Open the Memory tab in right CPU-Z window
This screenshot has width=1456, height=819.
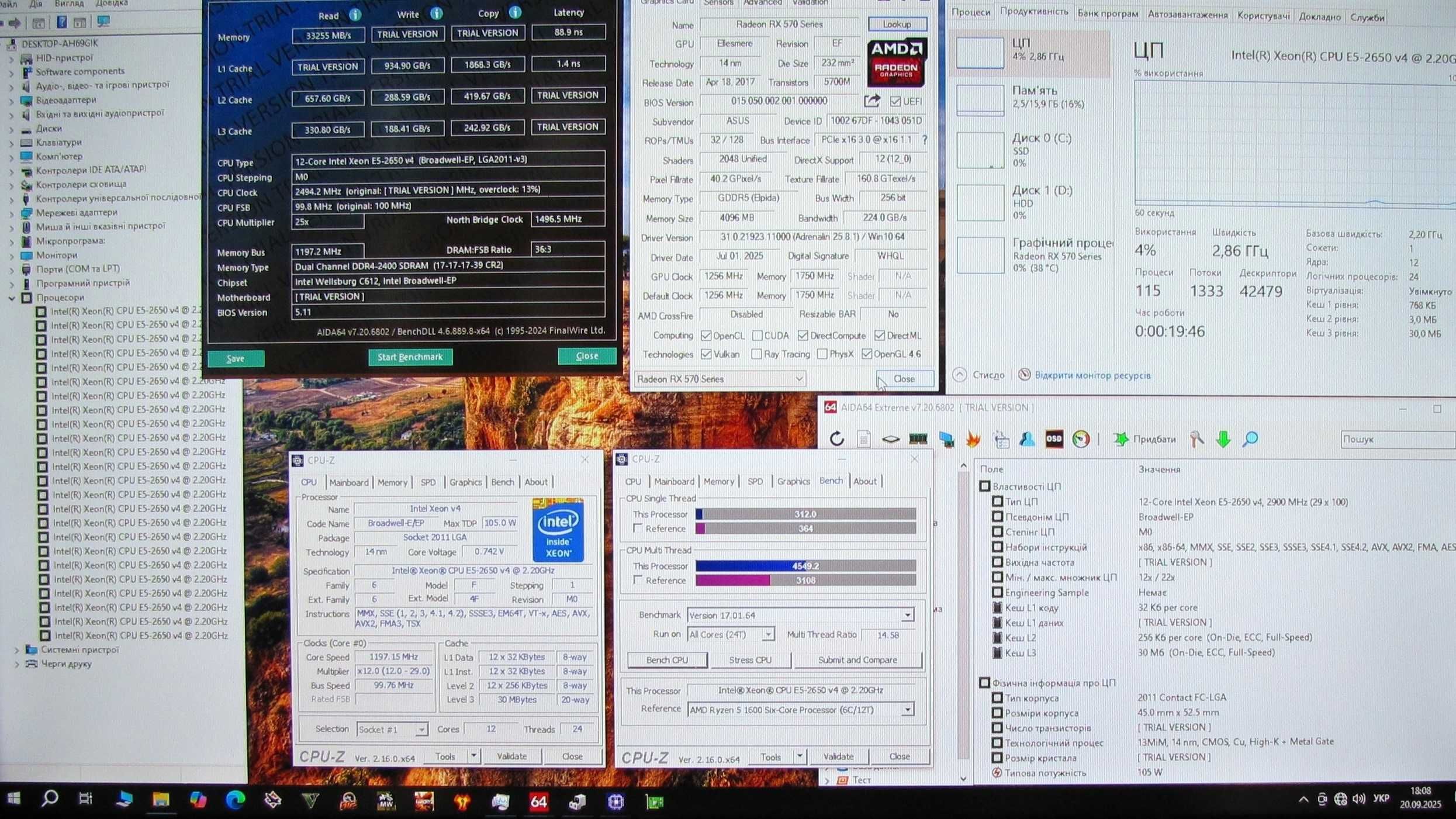click(718, 481)
